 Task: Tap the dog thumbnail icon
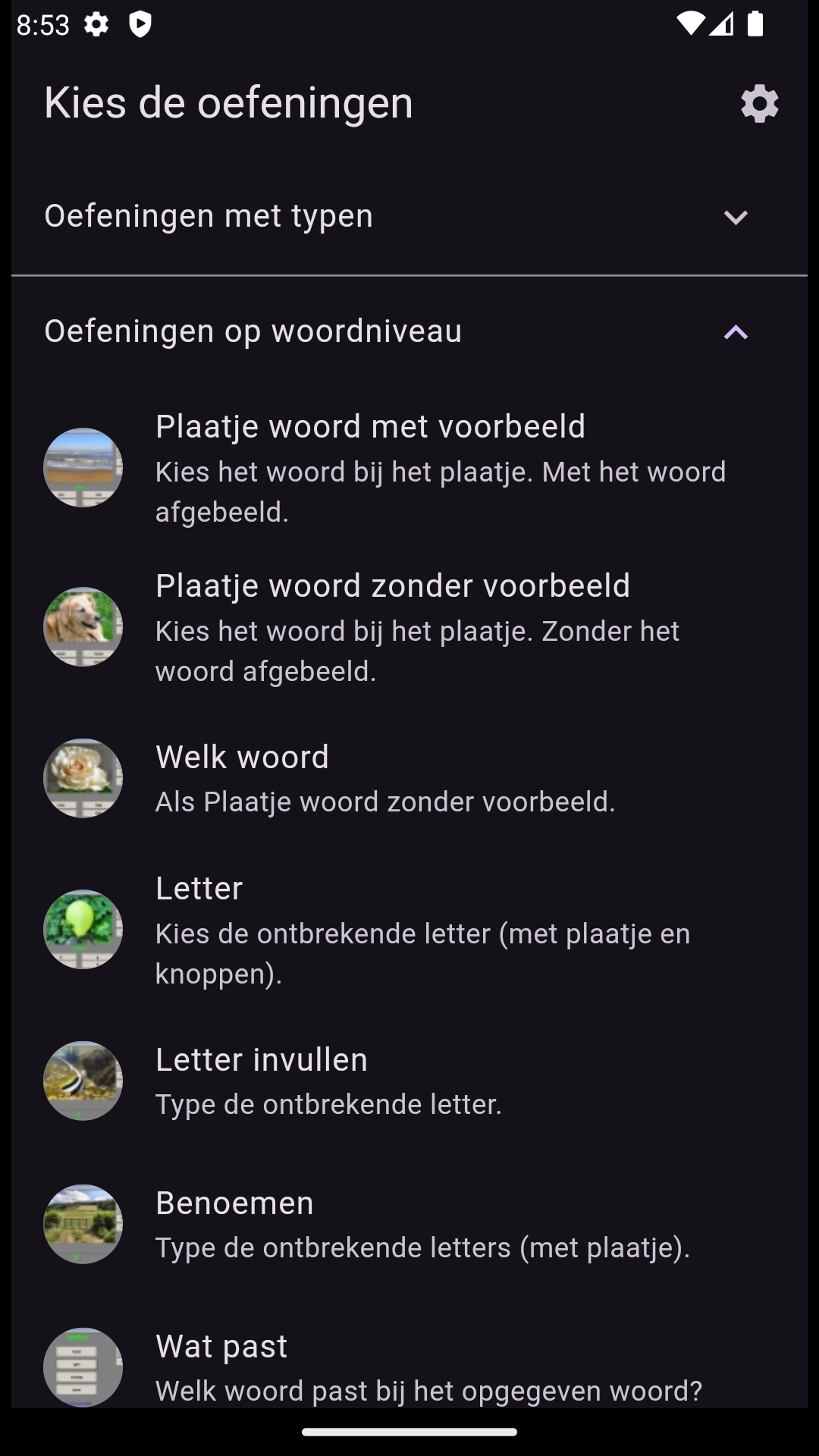[x=83, y=627]
